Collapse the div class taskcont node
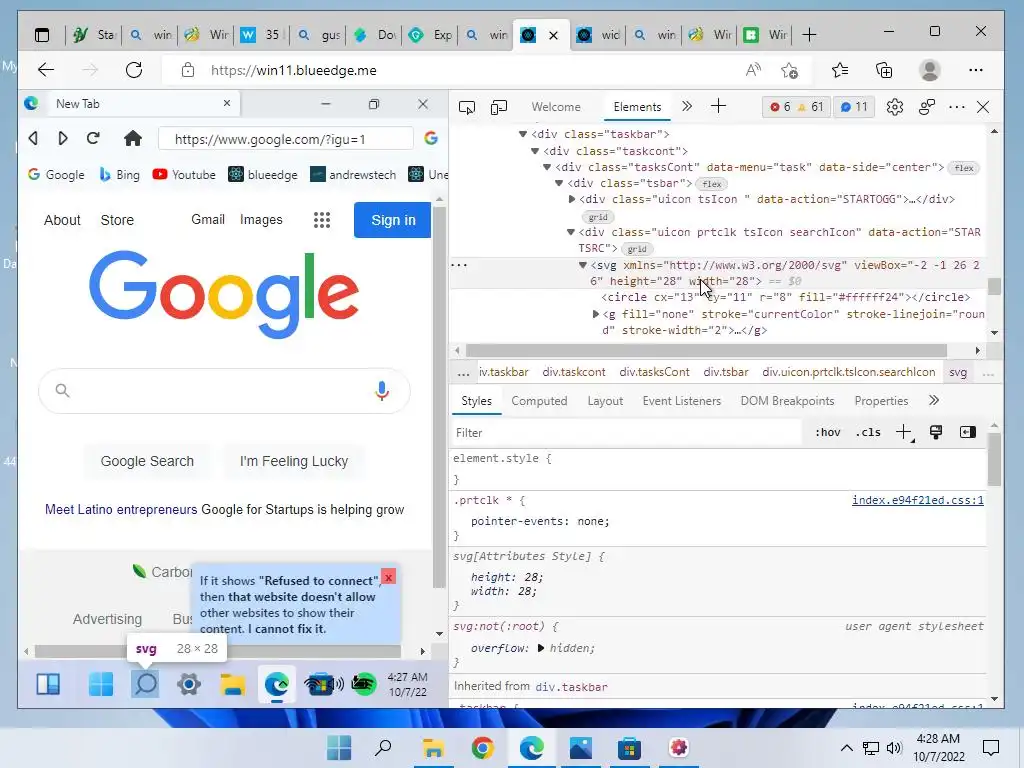Screen dimensions: 1024x768 (535, 152)
